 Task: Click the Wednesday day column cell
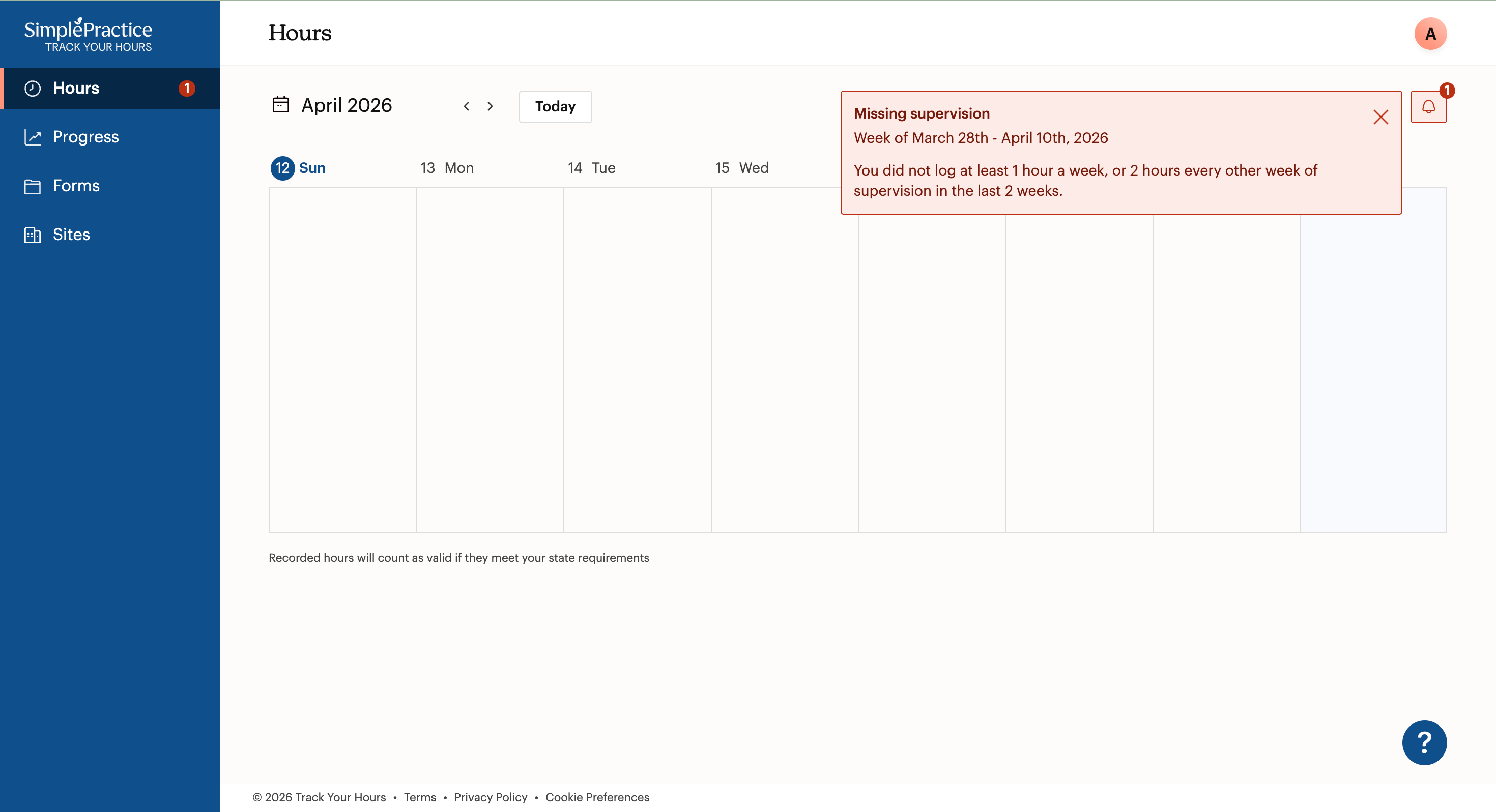tap(785, 360)
